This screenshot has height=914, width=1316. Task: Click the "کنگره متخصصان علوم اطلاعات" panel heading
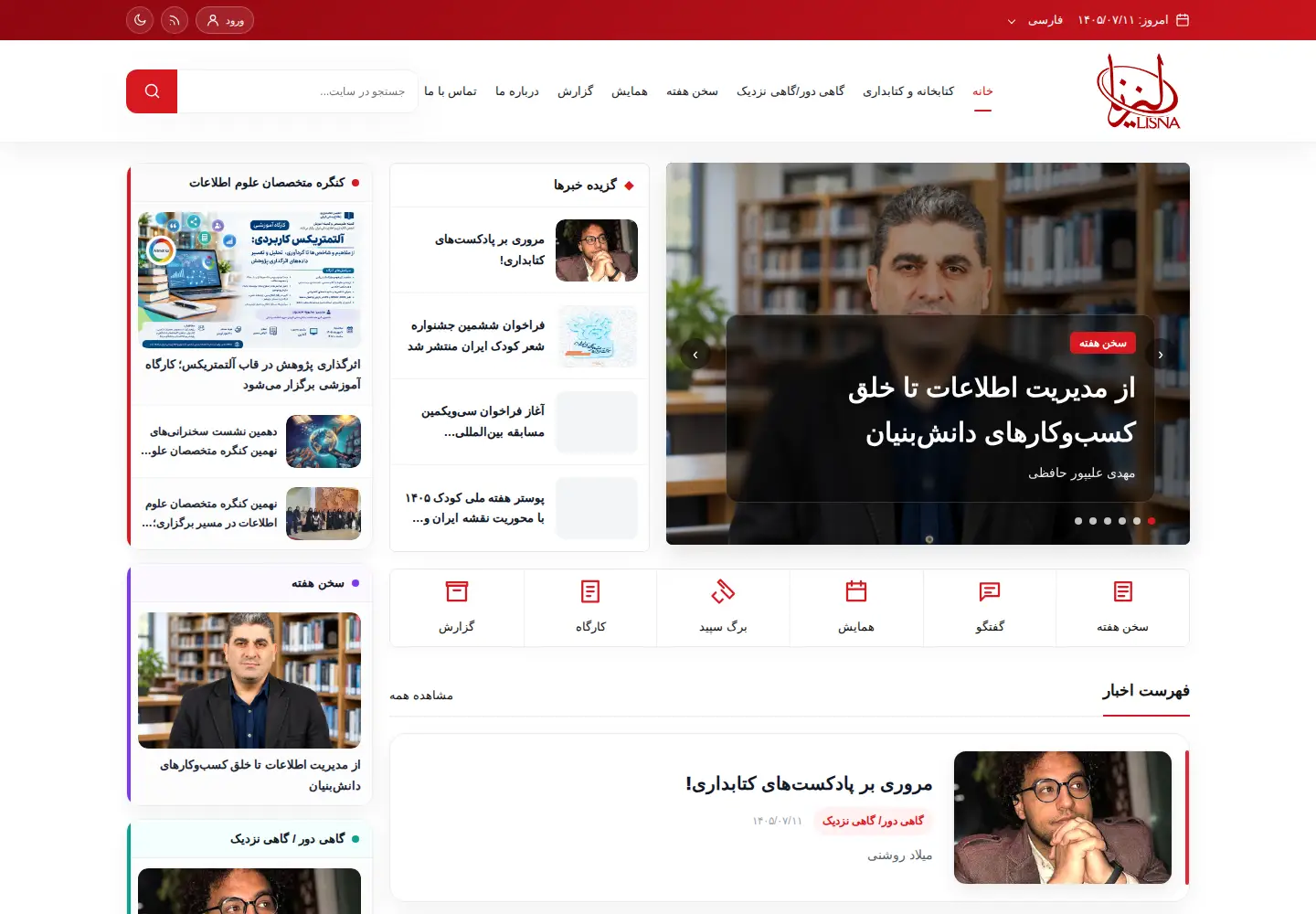tap(267, 183)
